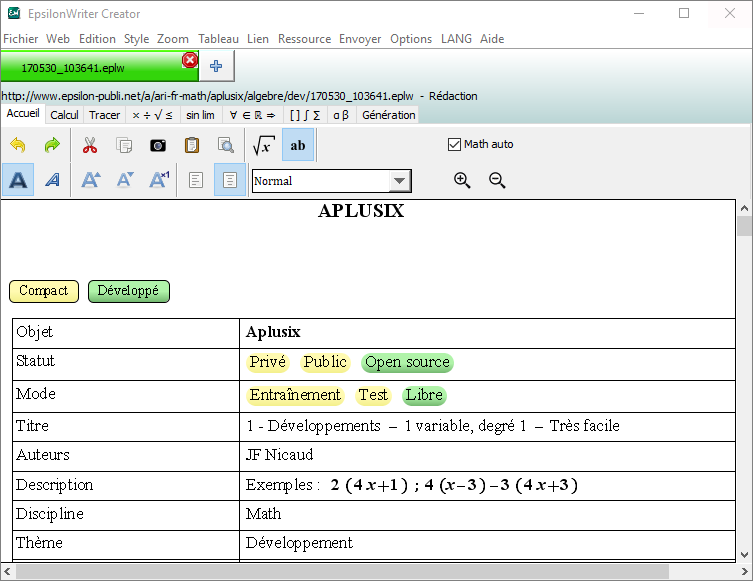
Task: Open the Aide menu
Action: pyautogui.click(x=492, y=39)
